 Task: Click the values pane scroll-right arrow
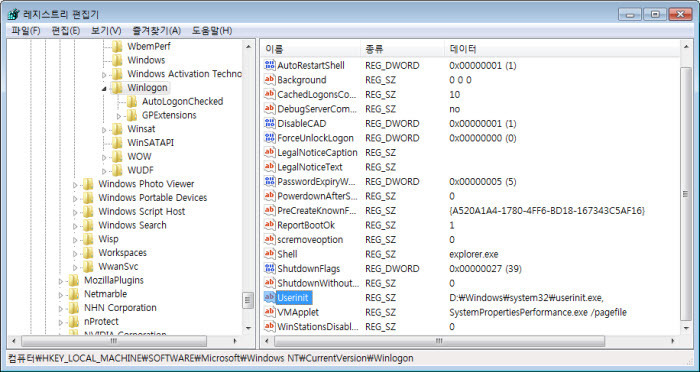pyautogui.click(x=673, y=341)
